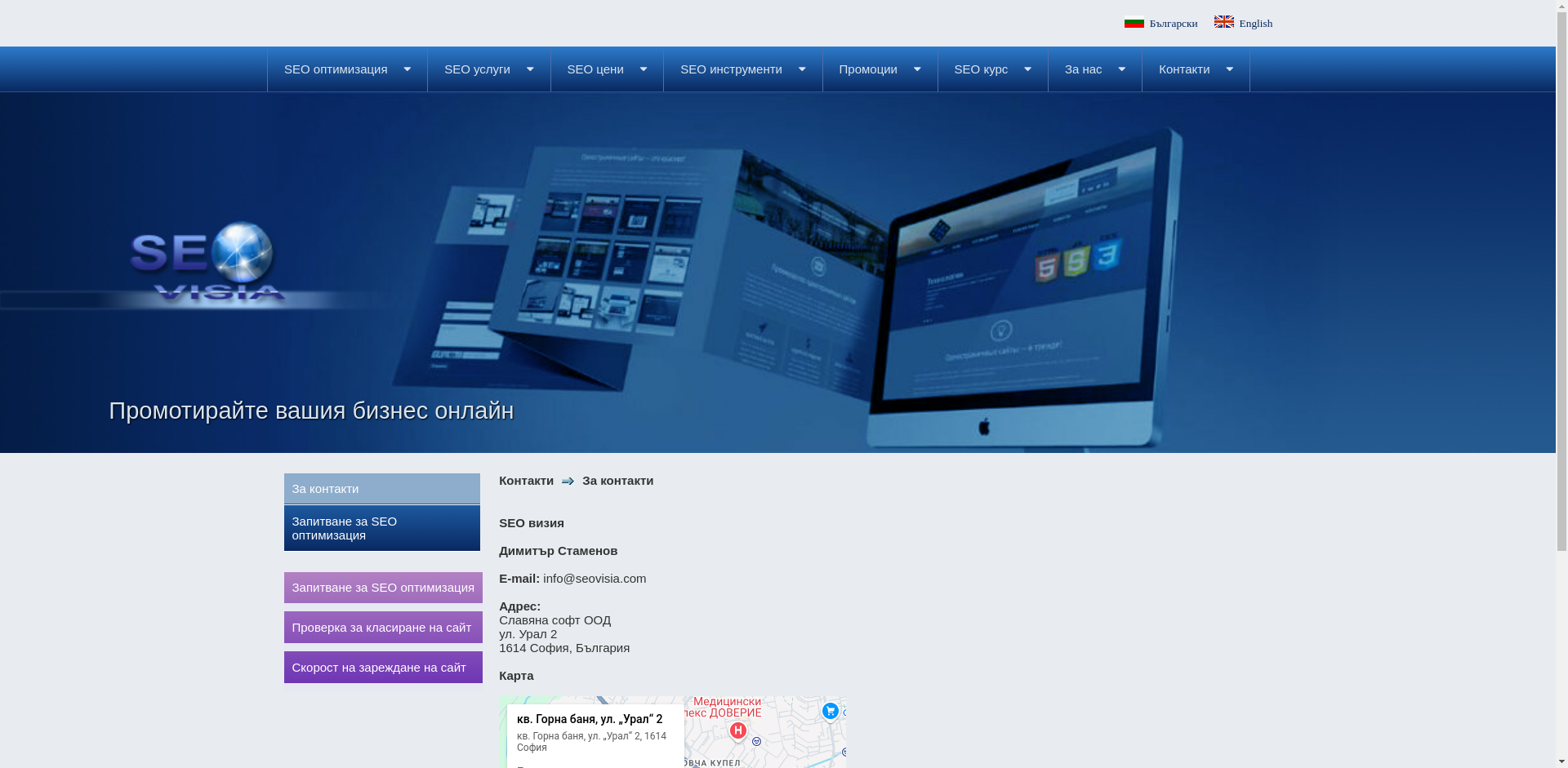Click the Проверка за класиране на сайт button
Viewport: 1568px width, 768px height.
point(382,628)
